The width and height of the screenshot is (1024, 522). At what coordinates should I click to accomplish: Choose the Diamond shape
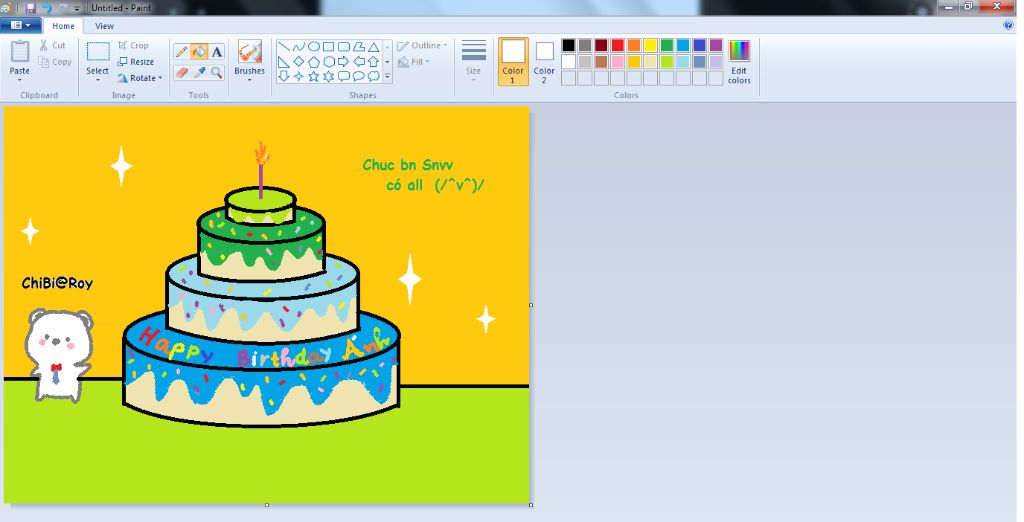click(298, 61)
